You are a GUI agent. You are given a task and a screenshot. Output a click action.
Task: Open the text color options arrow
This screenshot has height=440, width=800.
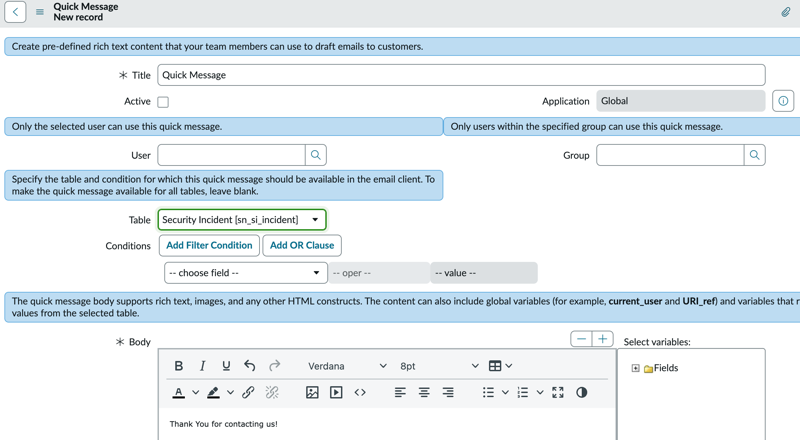click(x=195, y=393)
